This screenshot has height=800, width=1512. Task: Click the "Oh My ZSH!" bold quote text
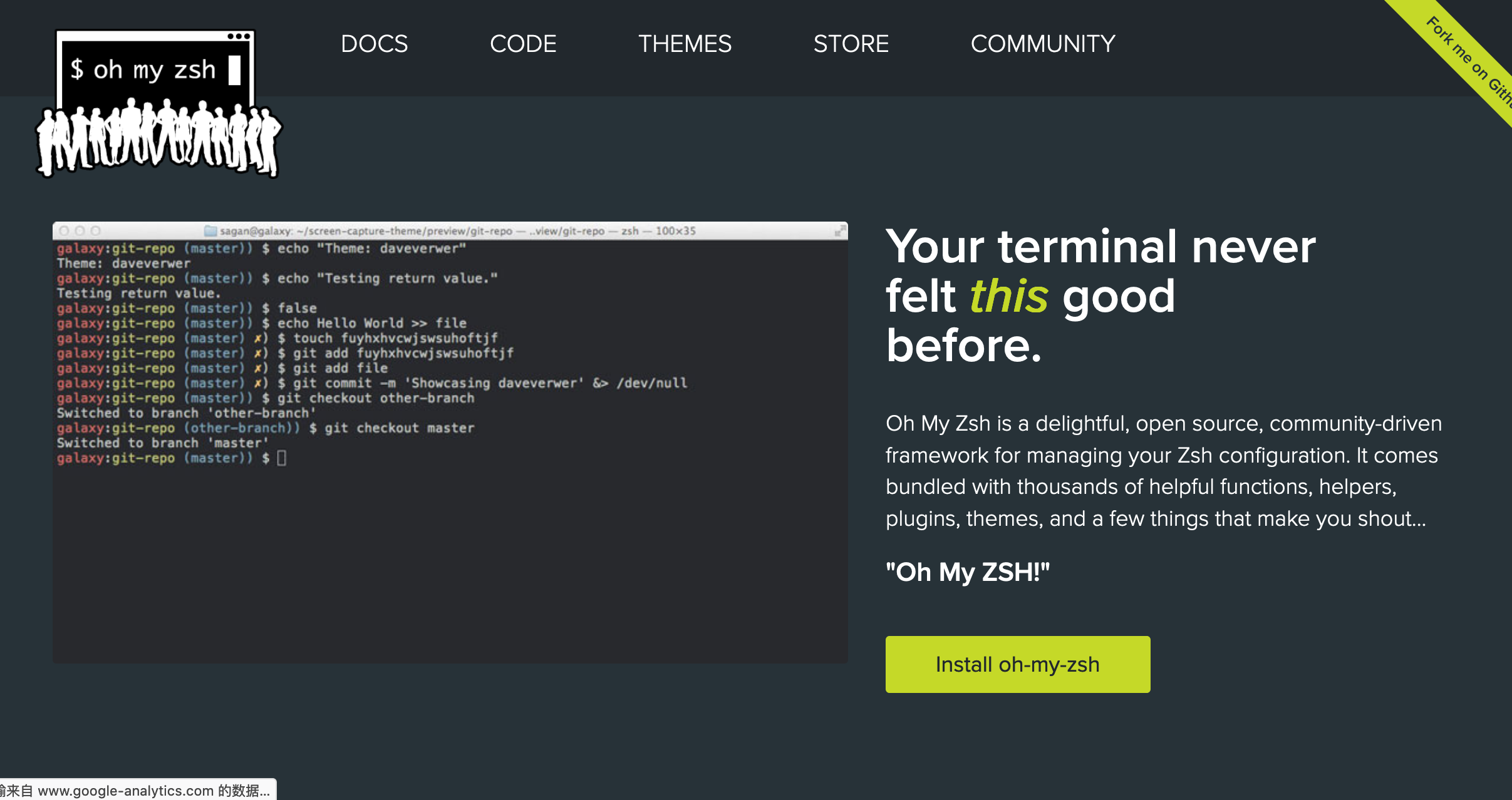(967, 572)
